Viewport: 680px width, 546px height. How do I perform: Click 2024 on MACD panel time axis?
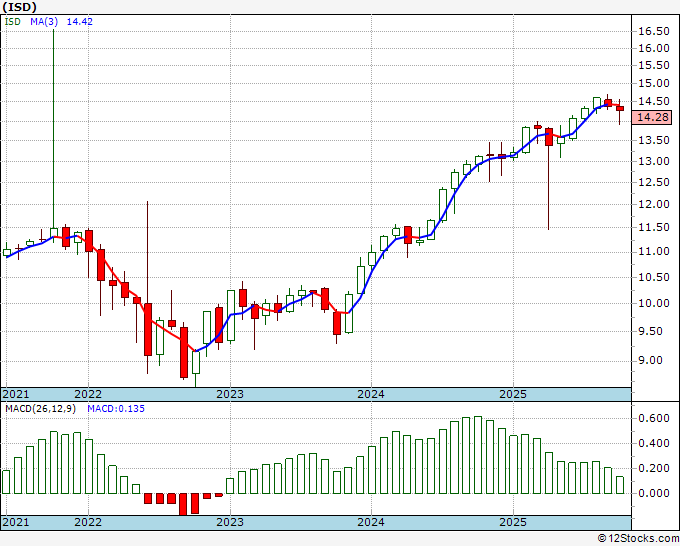coord(371,522)
